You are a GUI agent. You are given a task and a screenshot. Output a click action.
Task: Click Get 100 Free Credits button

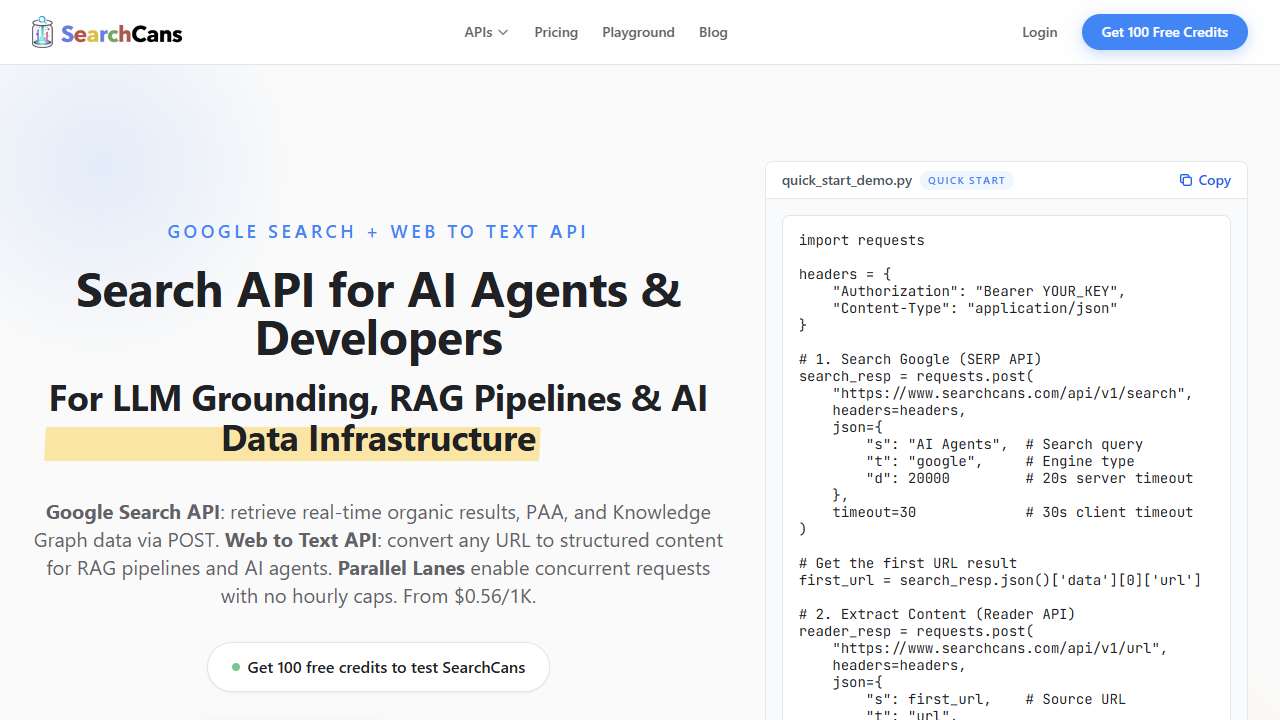[x=1164, y=32]
